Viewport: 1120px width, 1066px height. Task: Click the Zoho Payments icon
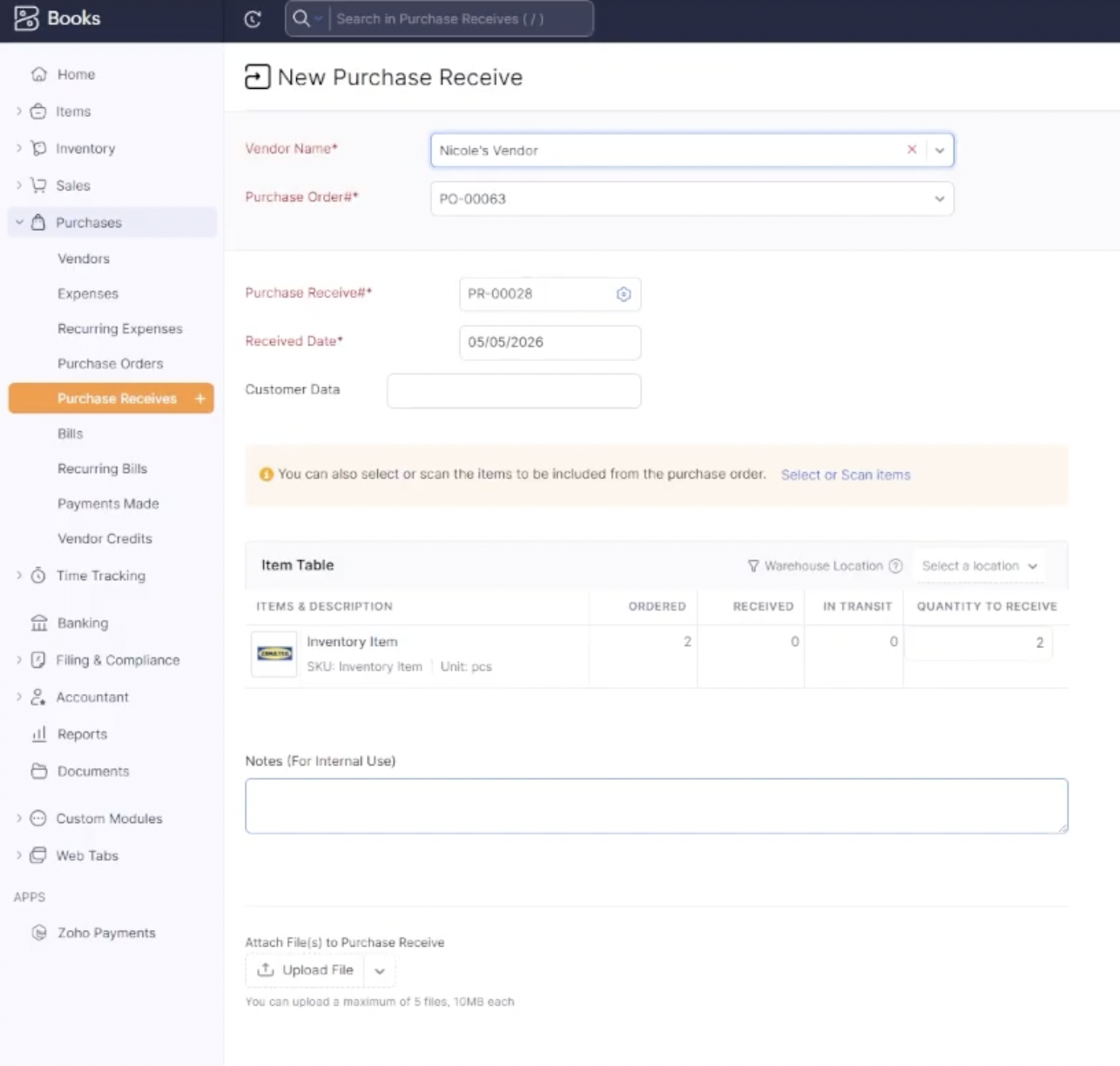(38, 933)
